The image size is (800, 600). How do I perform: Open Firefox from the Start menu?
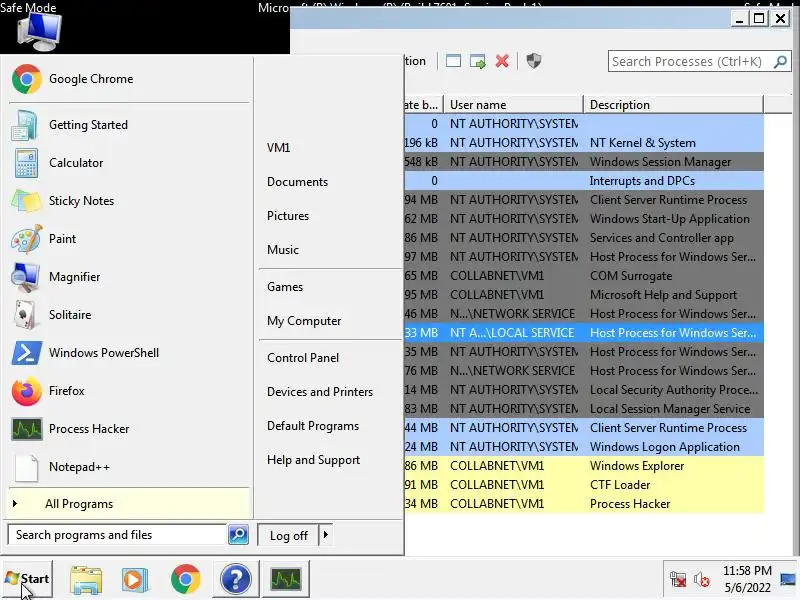(129, 391)
